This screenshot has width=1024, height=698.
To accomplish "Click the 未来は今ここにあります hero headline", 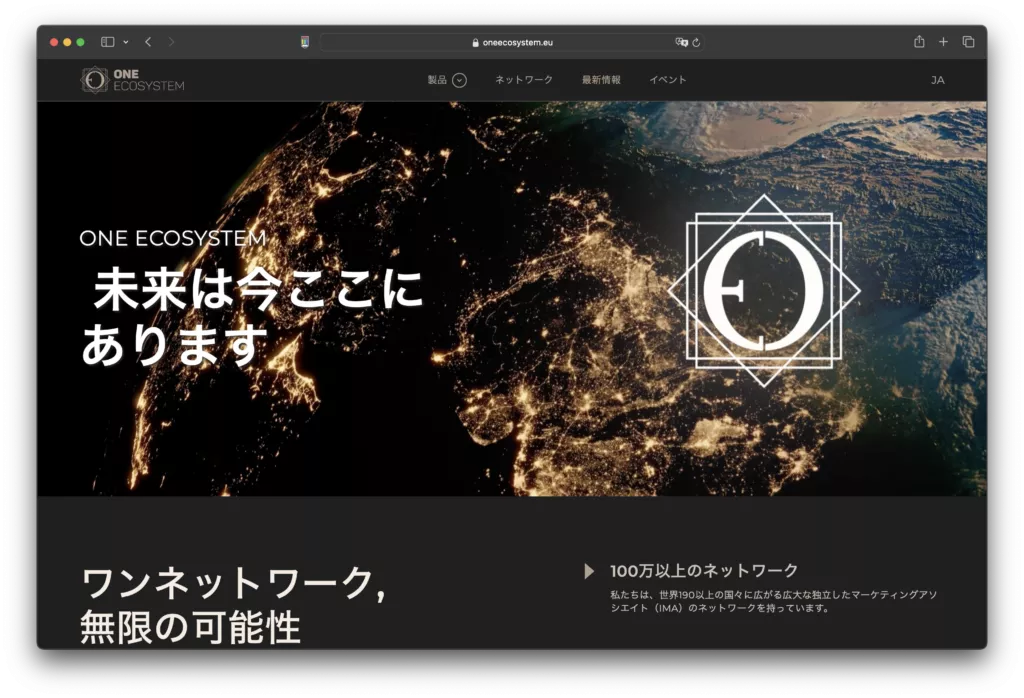I will 252,316.
